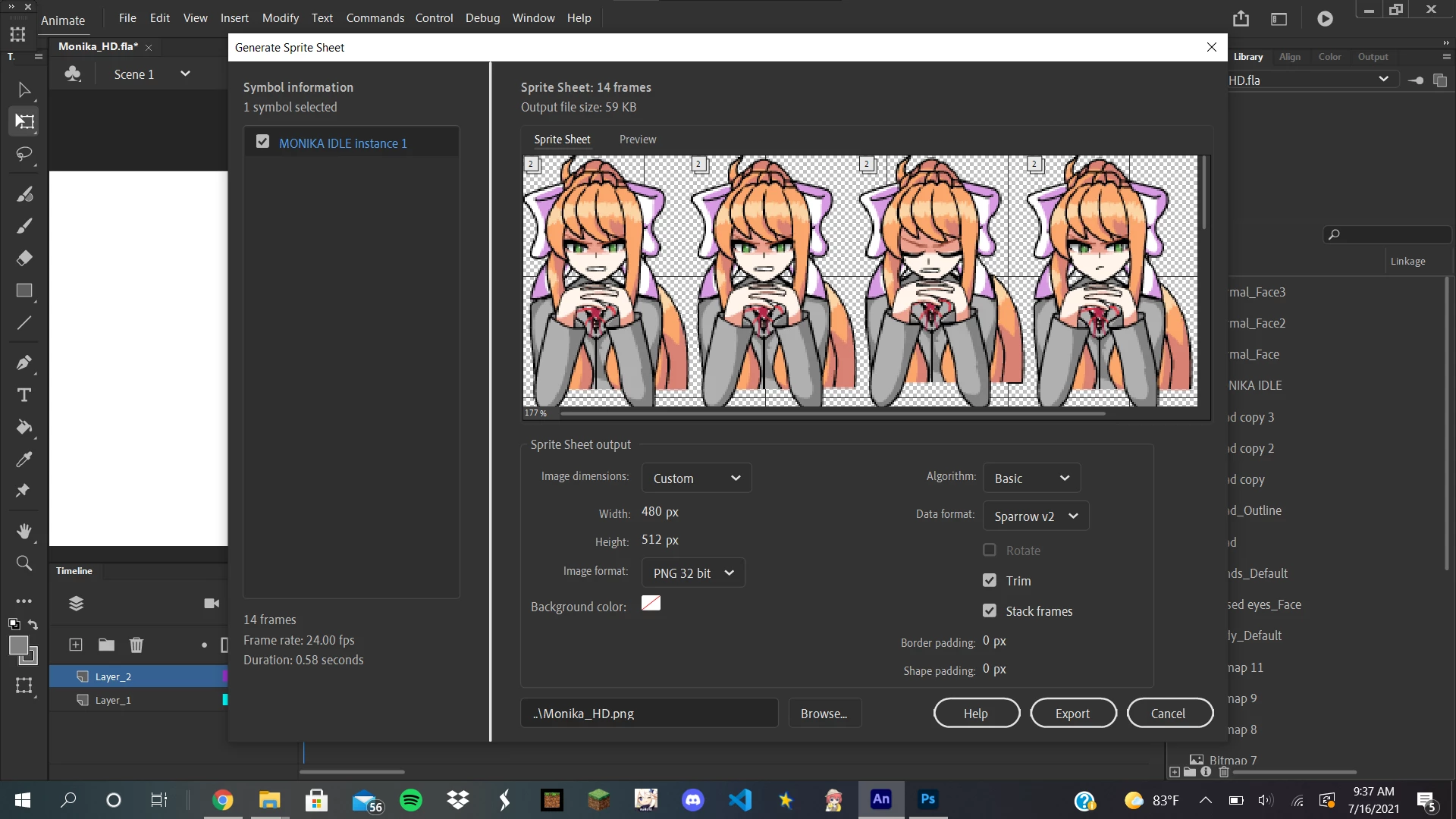Select the Eraser tool
The height and width of the screenshot is (819, 1456).
pyautogui.click(x=24, y=259)
